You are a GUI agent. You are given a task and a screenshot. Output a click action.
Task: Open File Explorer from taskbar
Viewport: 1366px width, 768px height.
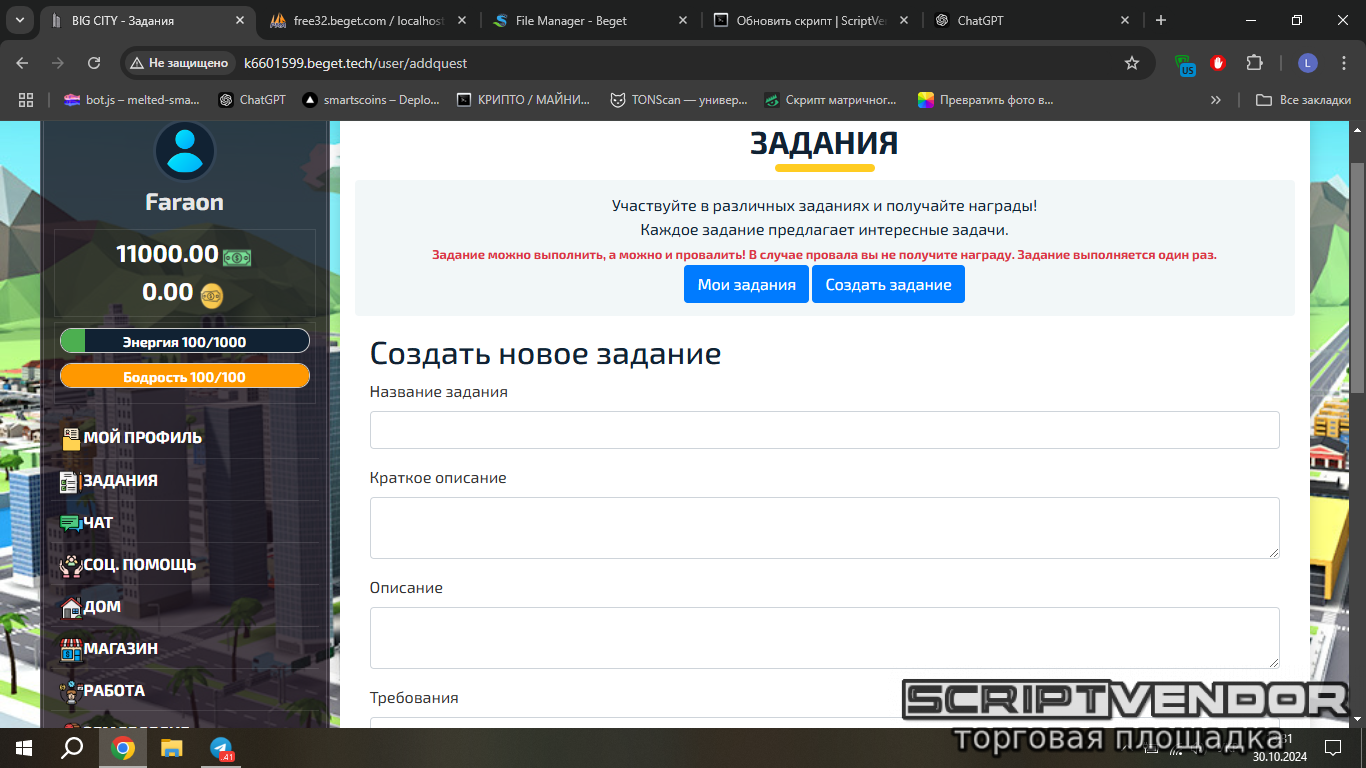[x=172, y=748]
